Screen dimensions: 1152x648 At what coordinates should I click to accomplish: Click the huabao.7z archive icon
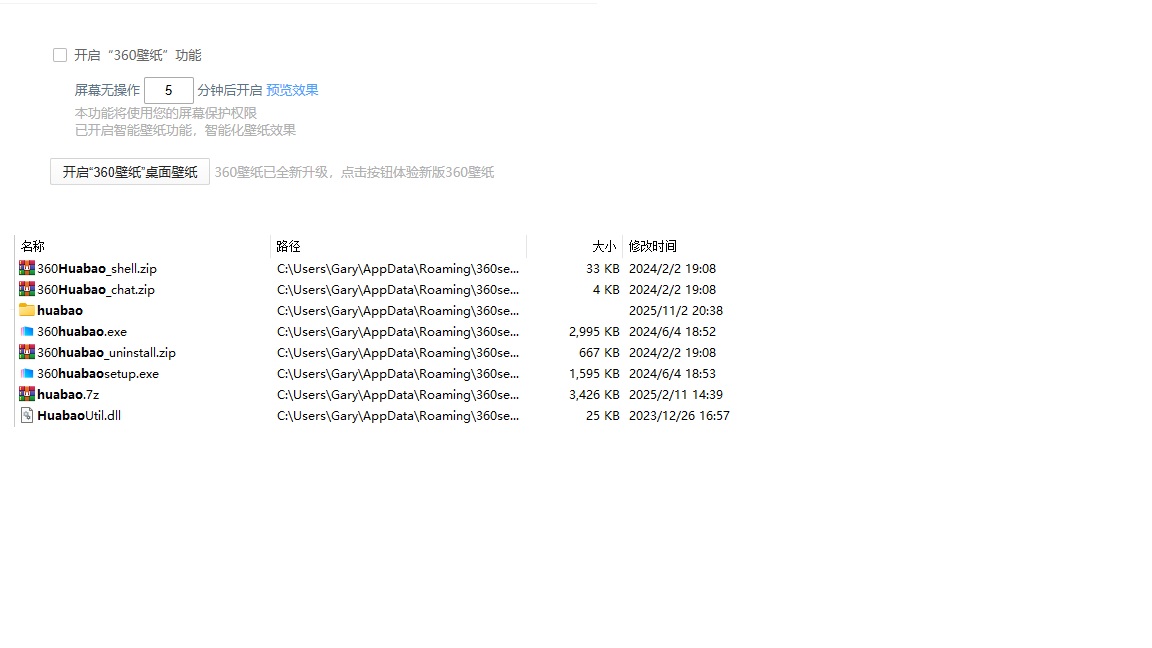click(x=27, y=394)
